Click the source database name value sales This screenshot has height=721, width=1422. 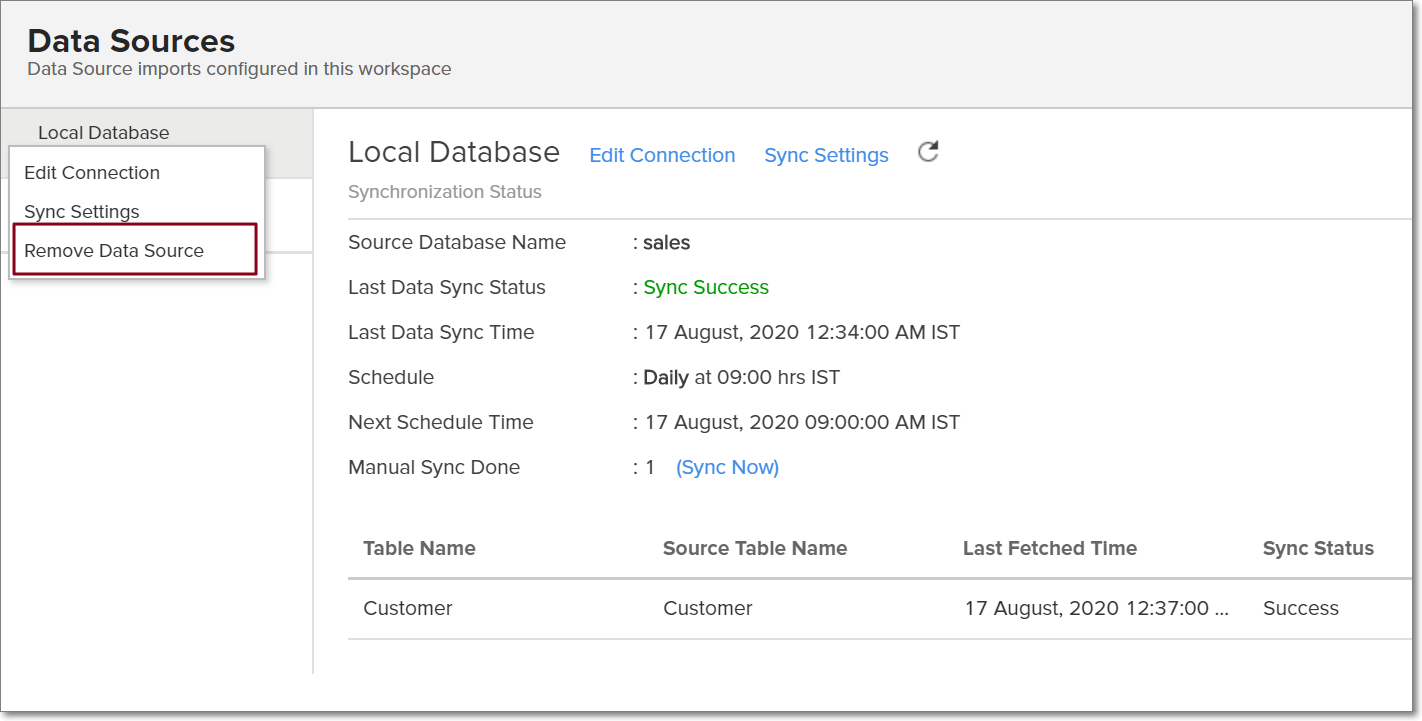tap(666, 243)
